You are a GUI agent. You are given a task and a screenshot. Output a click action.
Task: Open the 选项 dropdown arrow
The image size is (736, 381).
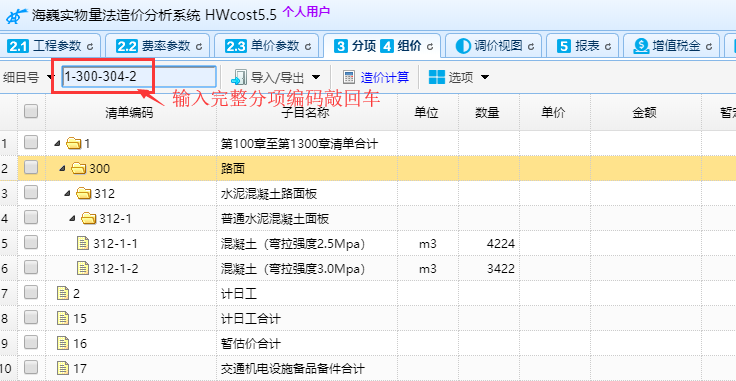(485, 77)
